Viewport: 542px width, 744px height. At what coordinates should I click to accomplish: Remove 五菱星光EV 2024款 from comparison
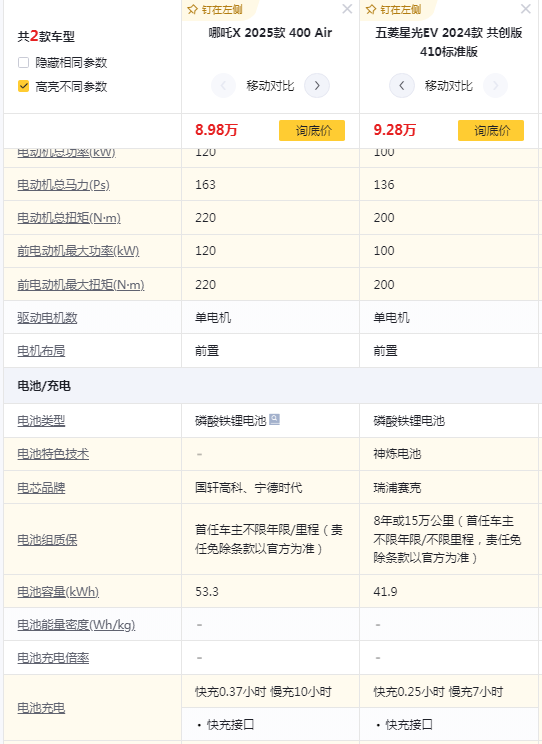(x=526, y=9)
